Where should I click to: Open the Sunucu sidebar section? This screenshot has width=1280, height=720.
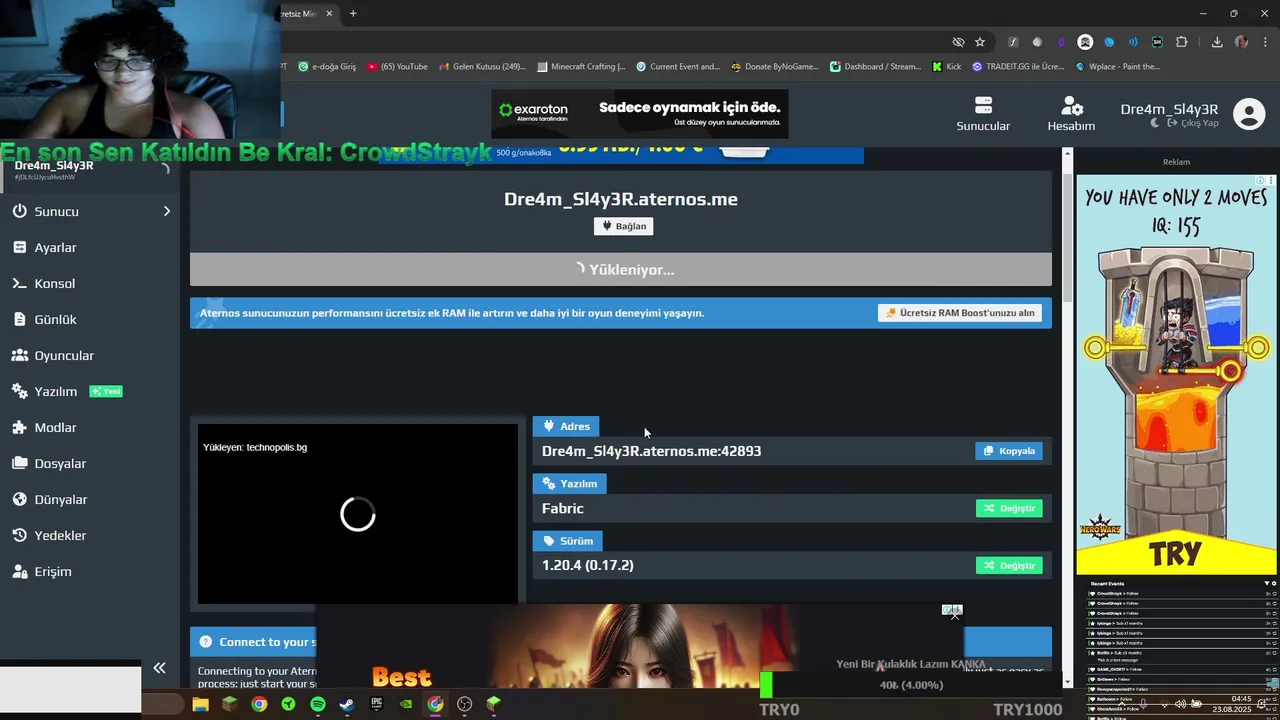click(90, 211)
